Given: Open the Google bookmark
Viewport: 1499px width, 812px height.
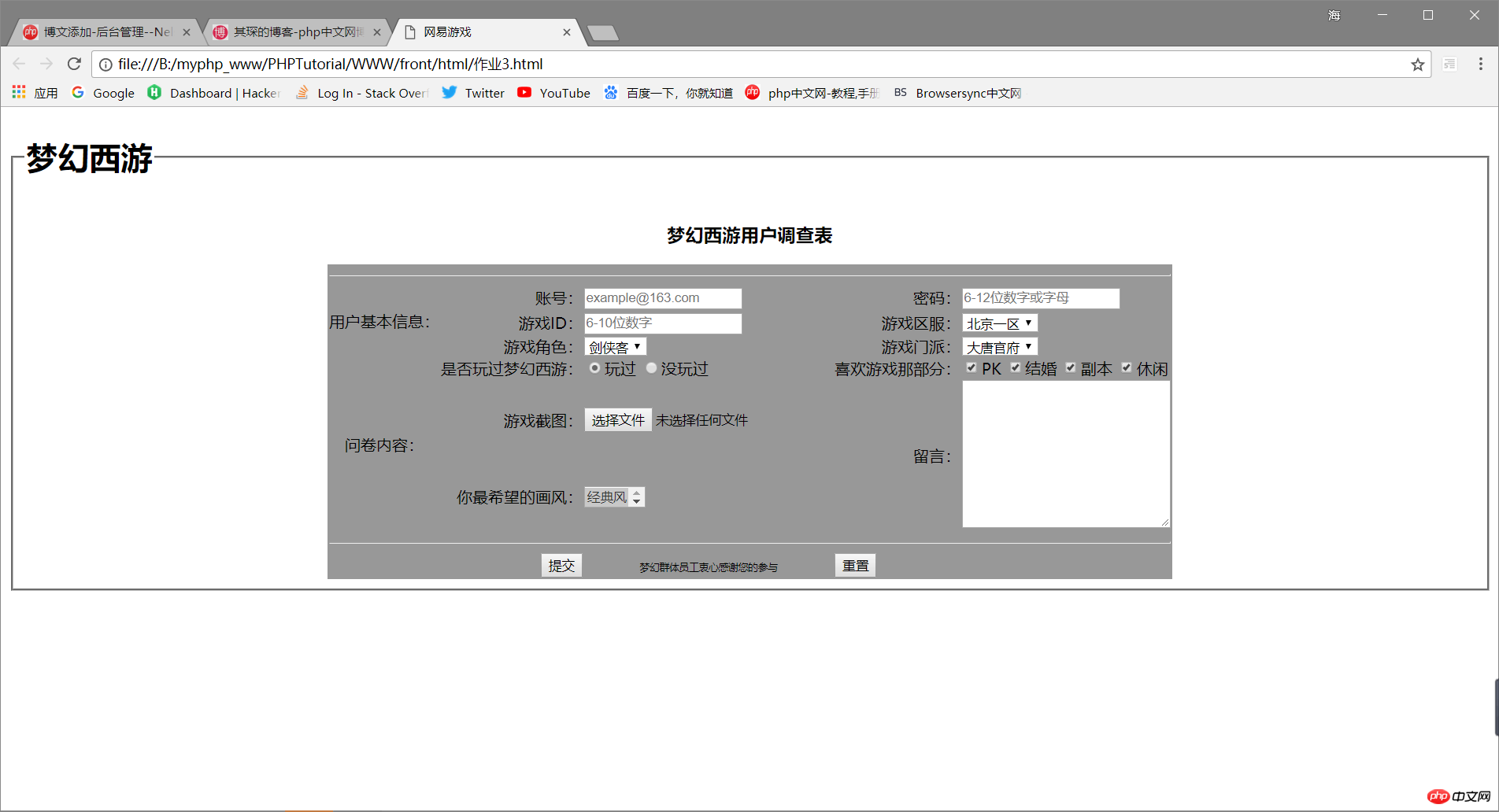Looking at the screenshot, I should [x=103, y=93].
